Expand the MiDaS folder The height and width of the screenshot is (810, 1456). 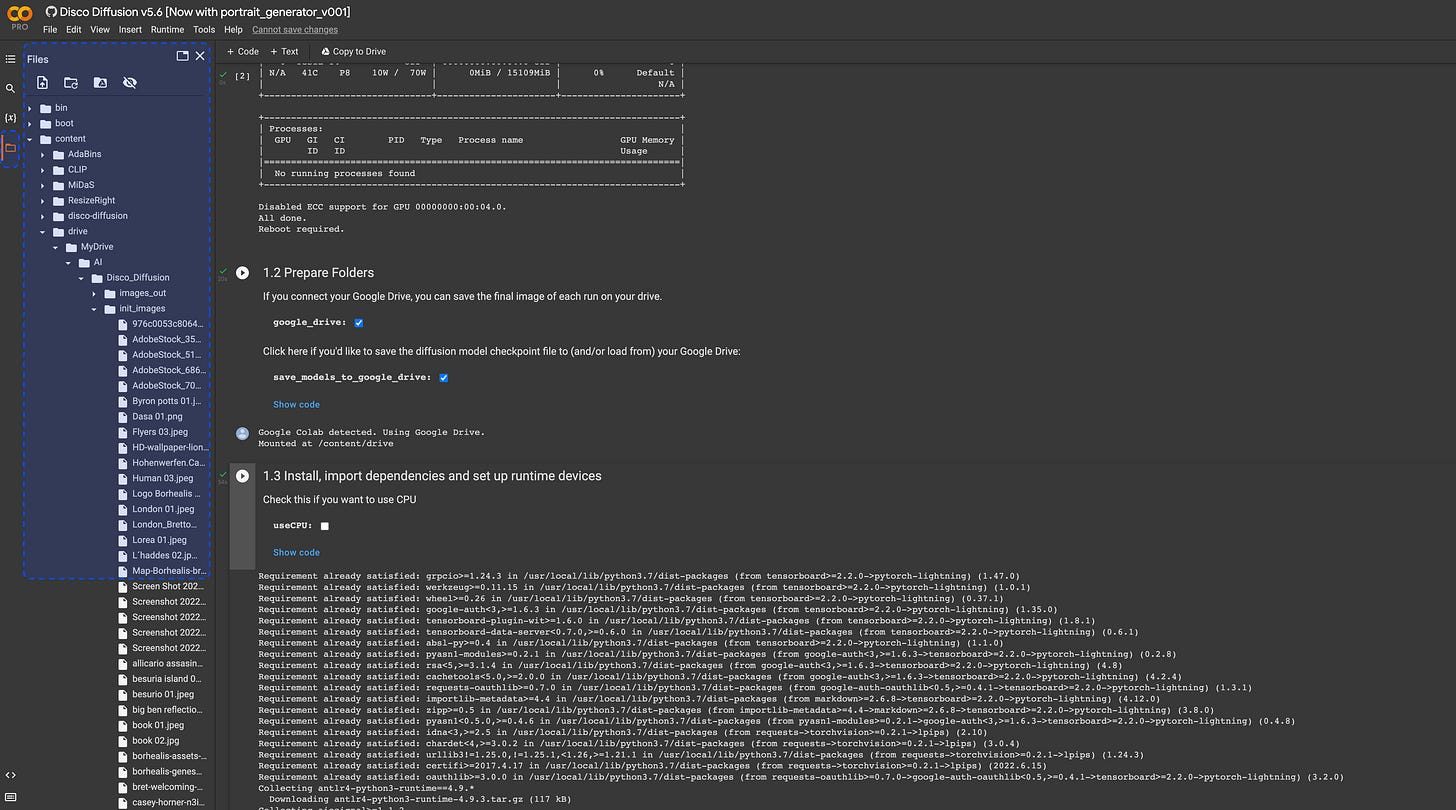coord(43,185)
